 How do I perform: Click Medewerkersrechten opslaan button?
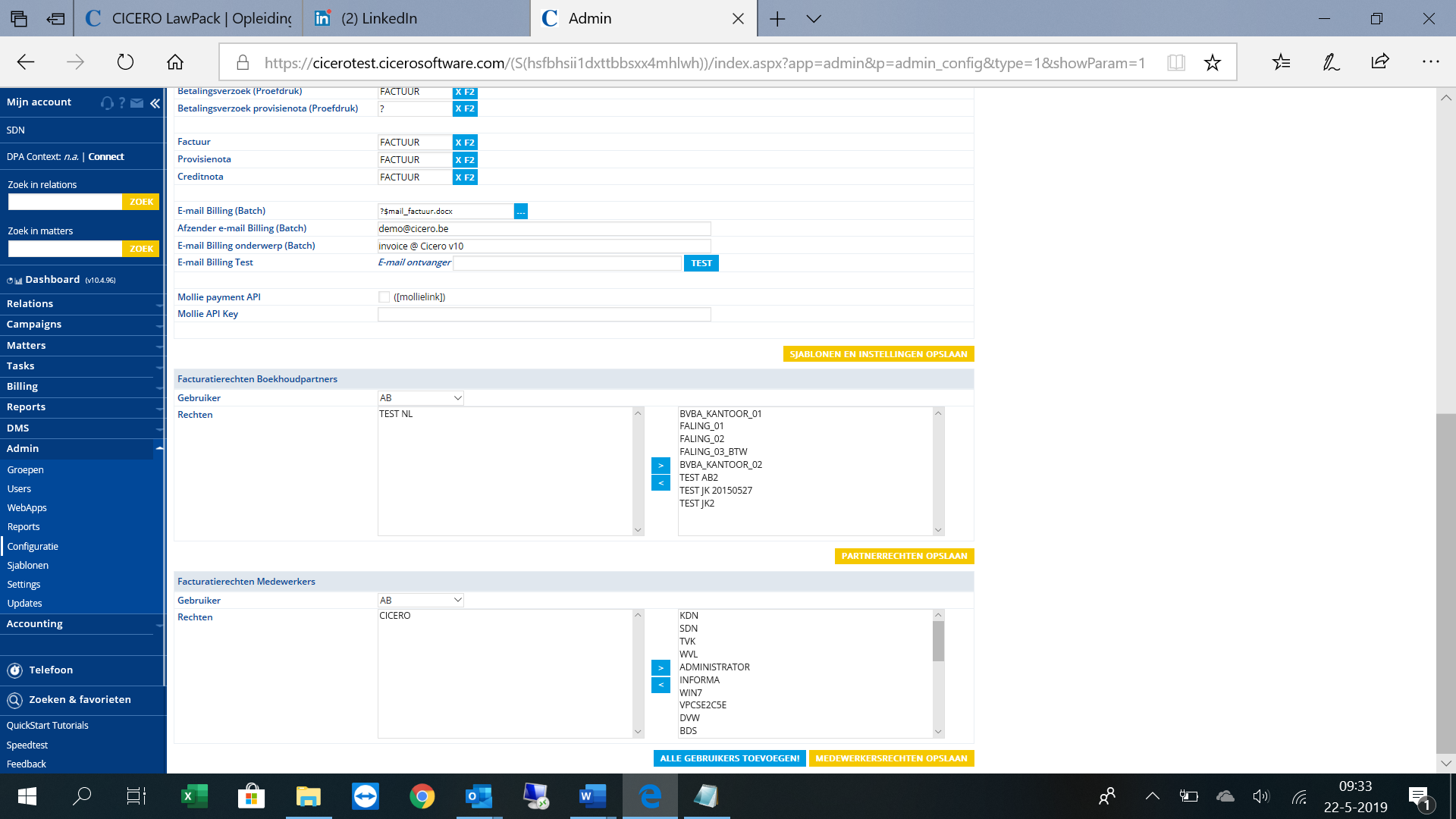(x=891, y=758)
